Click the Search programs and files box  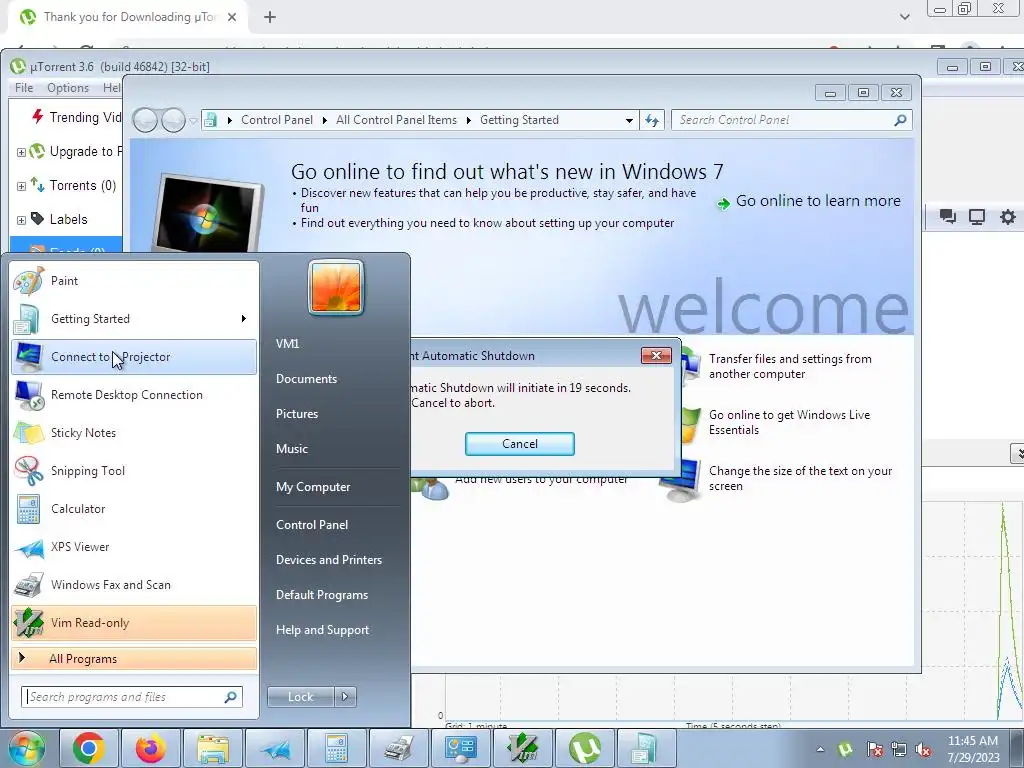click(x=132, y=697)
